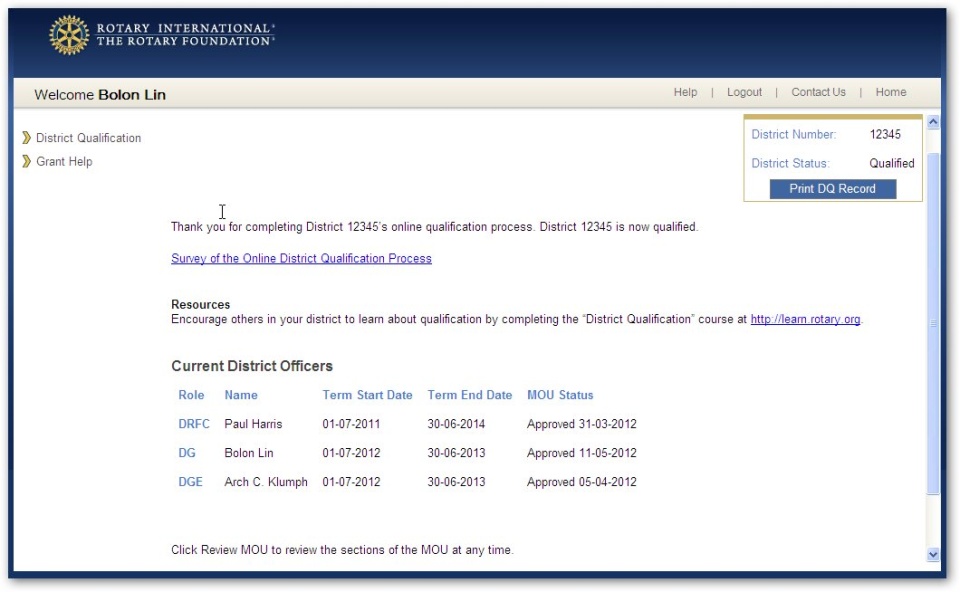Click start date 01-07-2011
Viewport: 960px width, 592px height.
pos(351,424)
